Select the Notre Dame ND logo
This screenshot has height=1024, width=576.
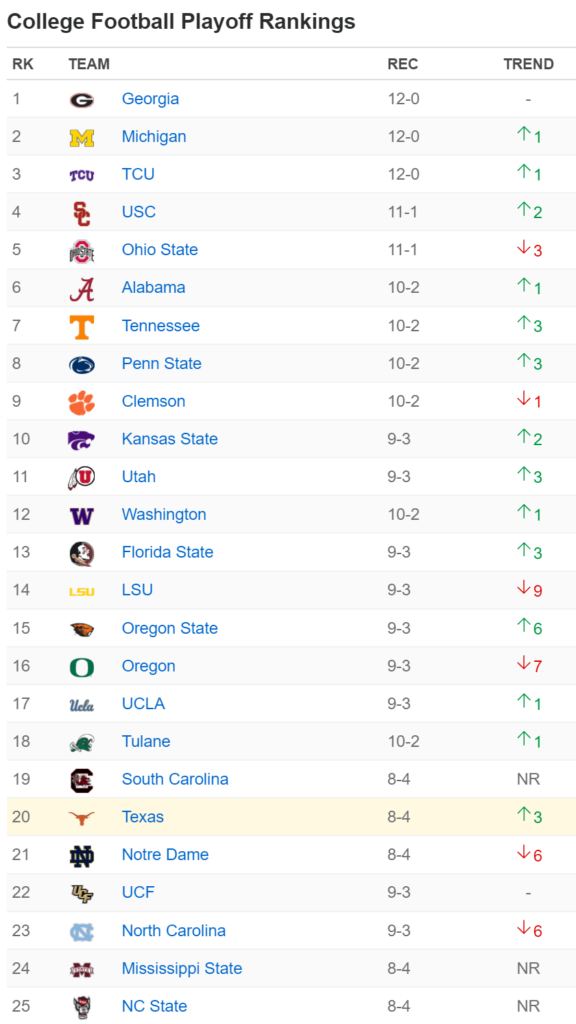pyautogui.click(x=82, y=856)
